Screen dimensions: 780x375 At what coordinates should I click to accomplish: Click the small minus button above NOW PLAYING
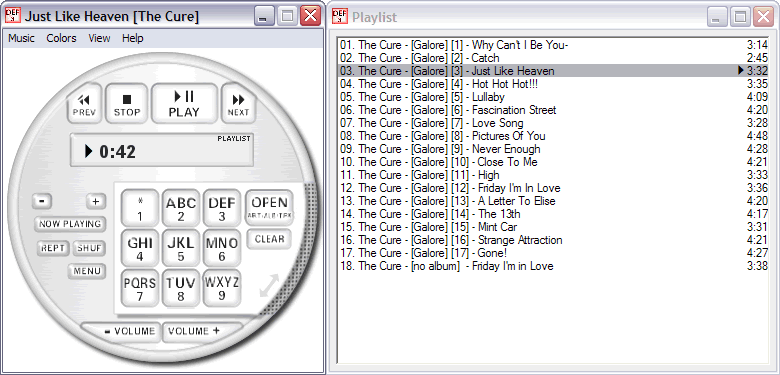point(42,201)
